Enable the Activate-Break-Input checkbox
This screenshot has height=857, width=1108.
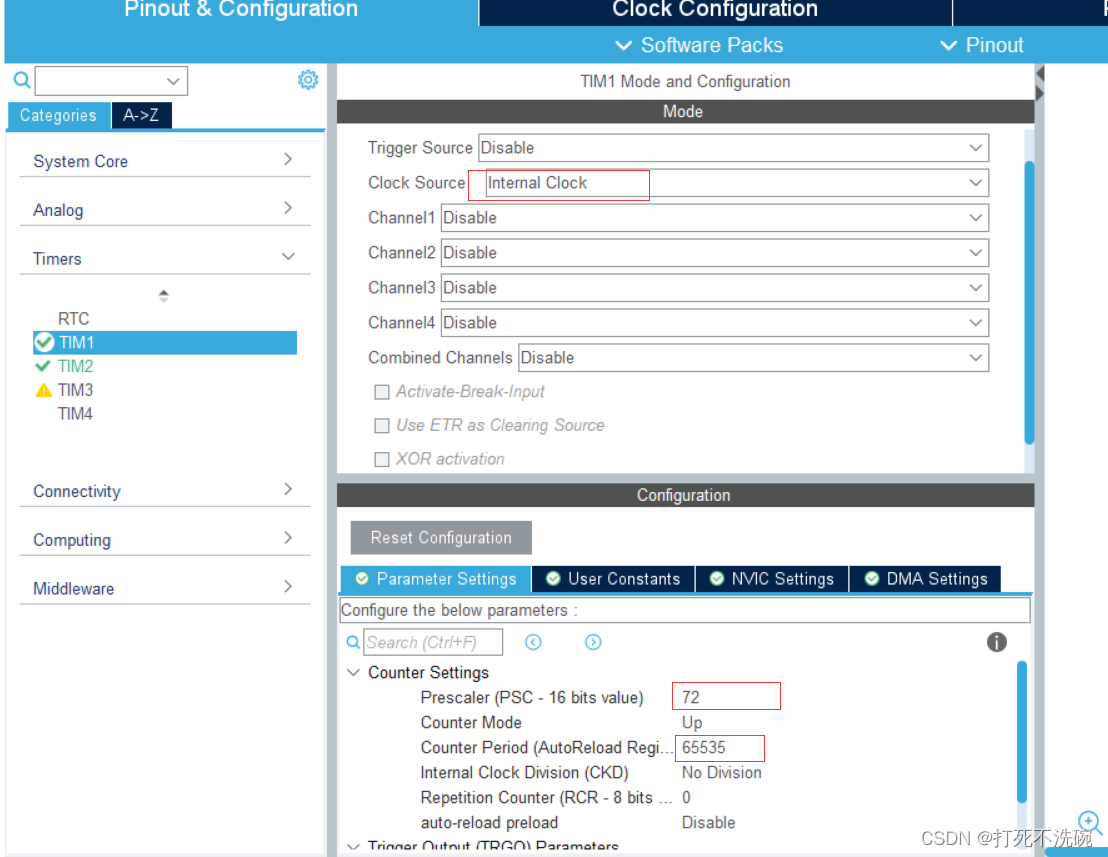382,392
